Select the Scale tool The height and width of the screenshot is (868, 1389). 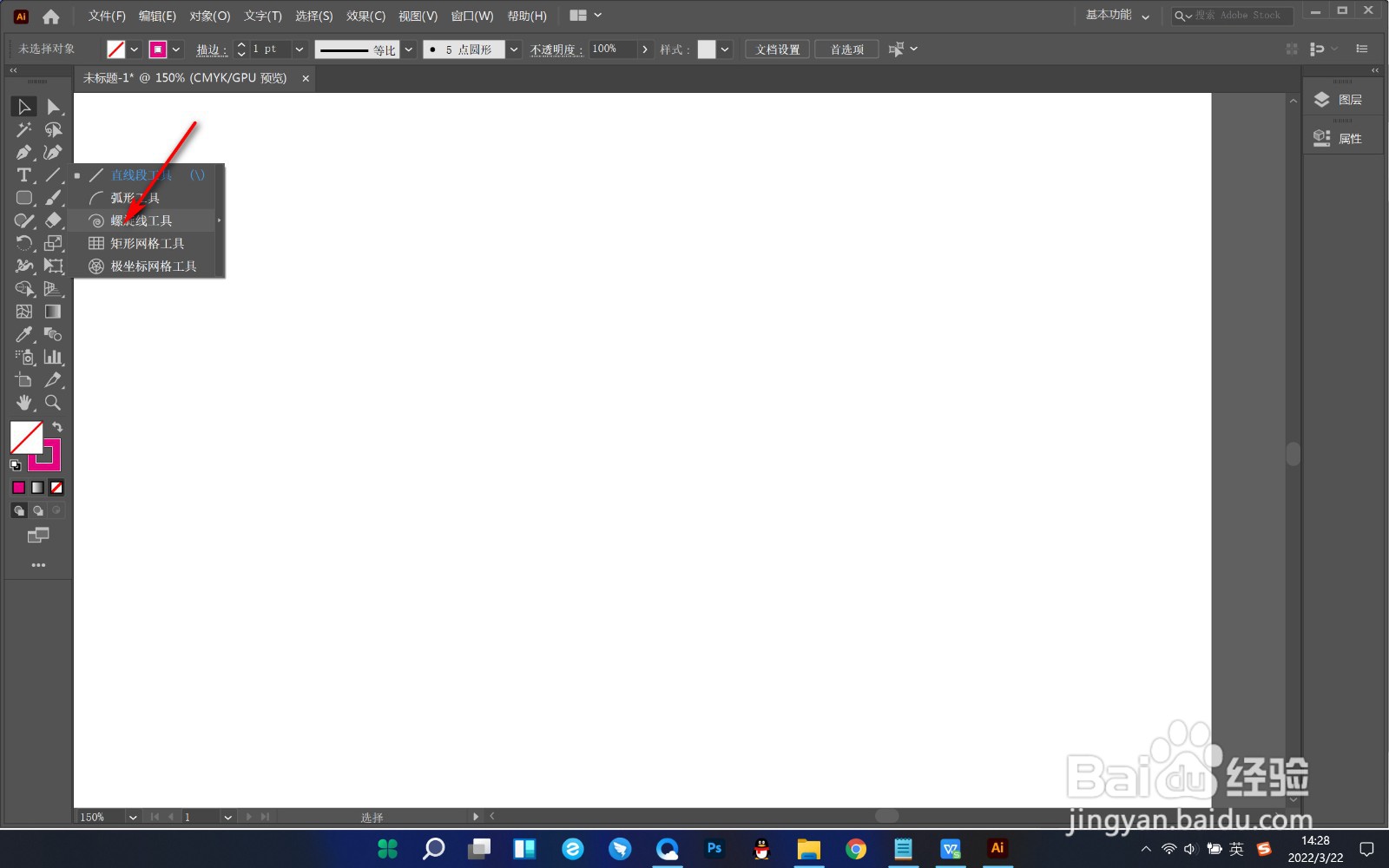coord(53,243)
